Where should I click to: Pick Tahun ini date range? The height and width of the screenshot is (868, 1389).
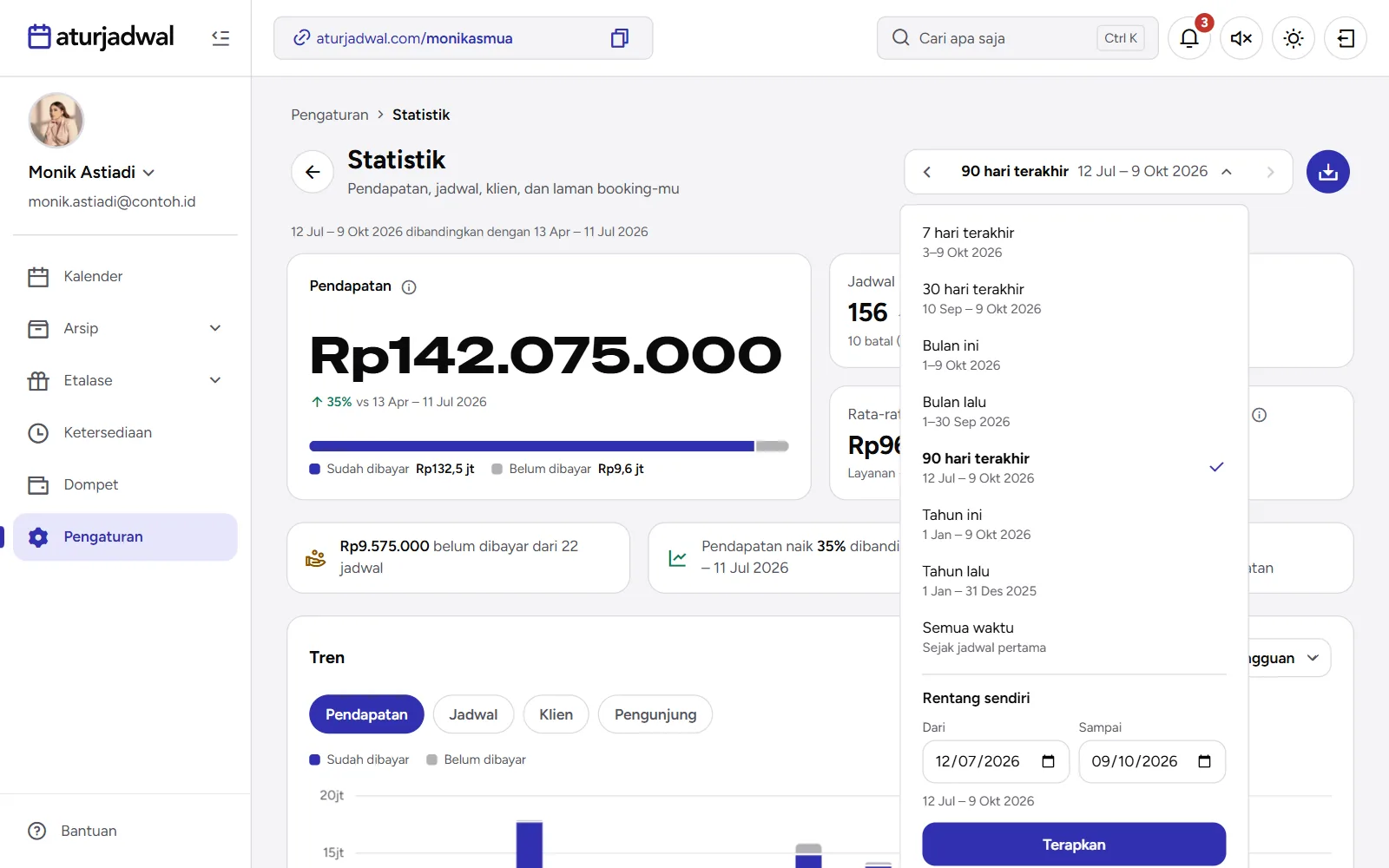pyautogui.click(x=1074, y=524)
